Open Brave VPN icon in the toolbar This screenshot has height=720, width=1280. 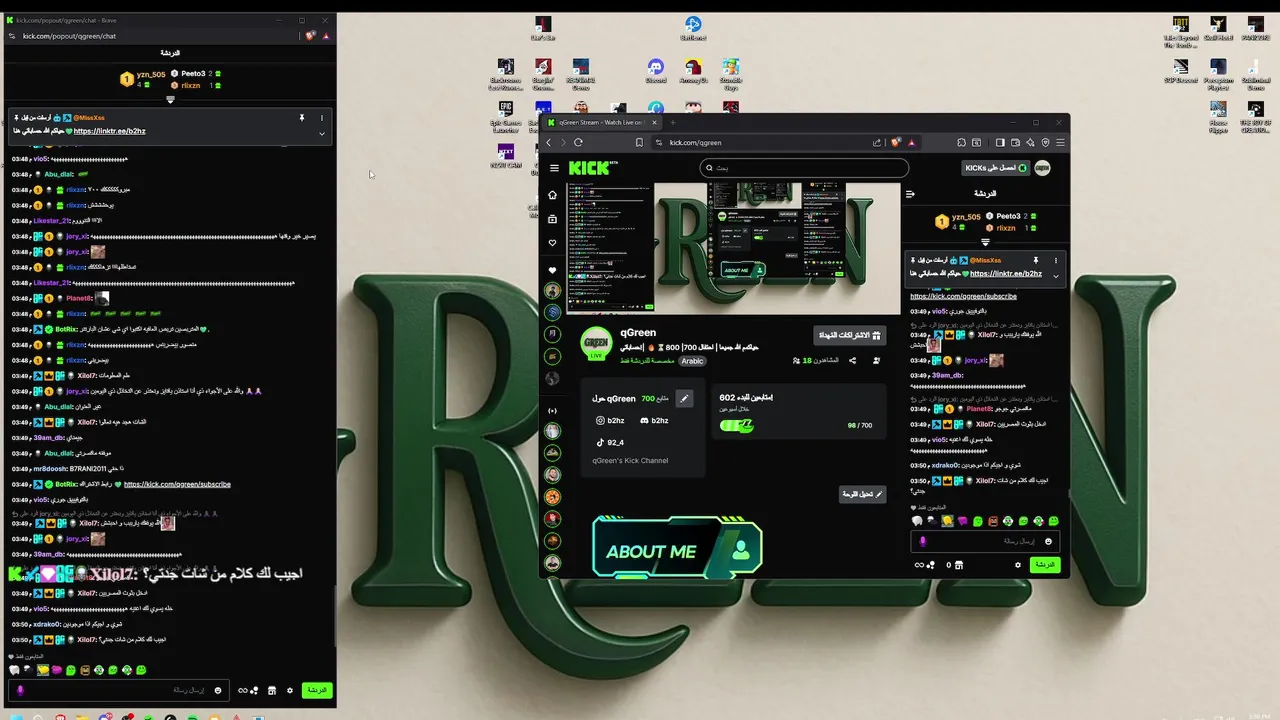[x=1045, y=143]
